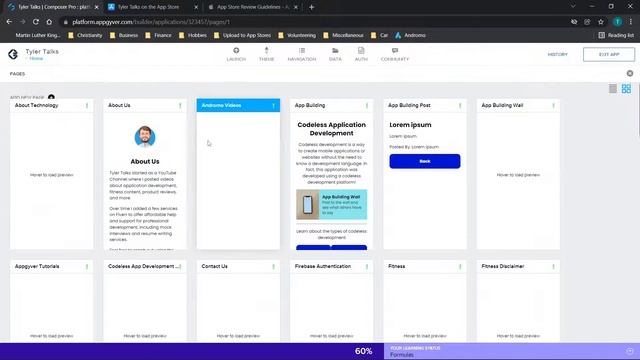Image resolution: width=640 pixels, height=360 pixels.
Task: Open options menu for App Building Wall page
Action: point(553,105)
